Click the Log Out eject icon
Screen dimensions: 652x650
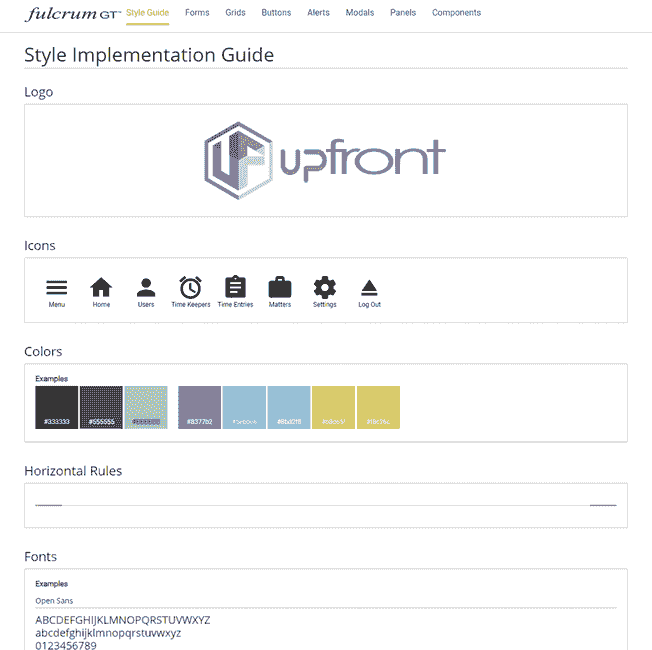[369, 288]
